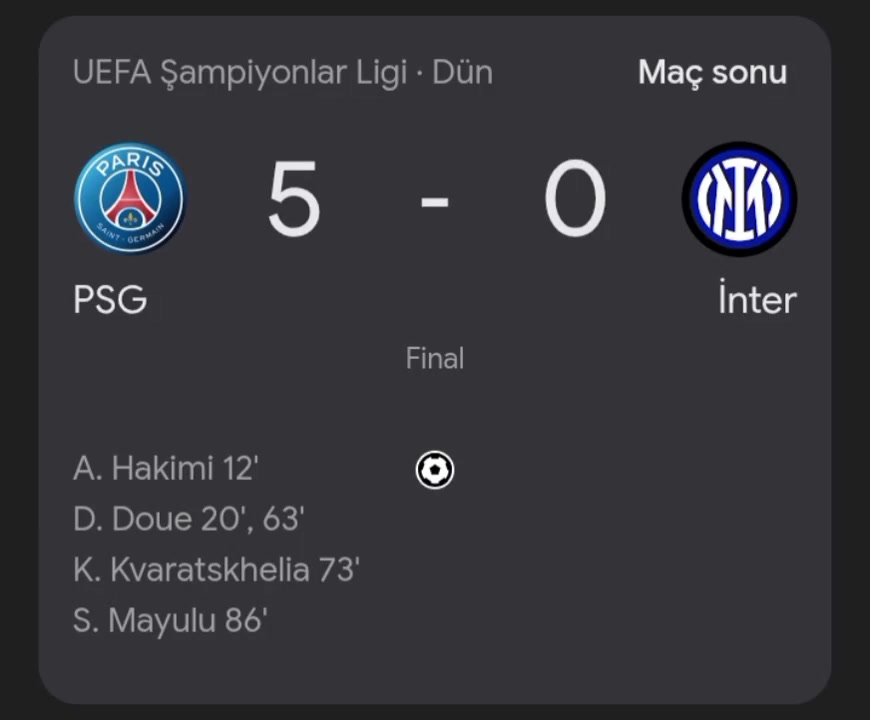Click Hakimi's 12' goal minute
Screen dimensions: 870x720
coord(241,469)
